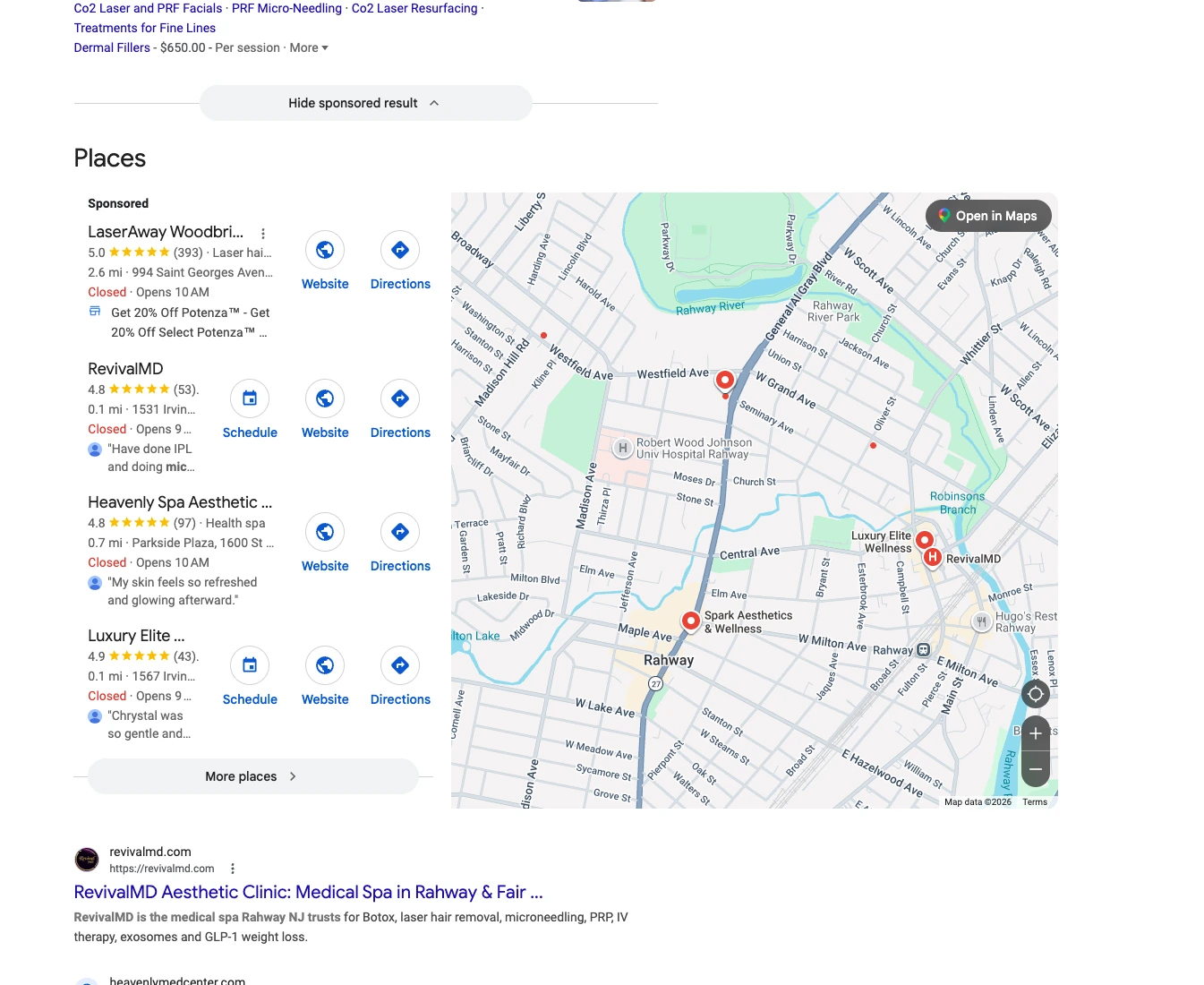Viewport: 1204px width, 985px height.
Task: Center map on my location
Action: pyautogui.click(x=1036, y=693)
